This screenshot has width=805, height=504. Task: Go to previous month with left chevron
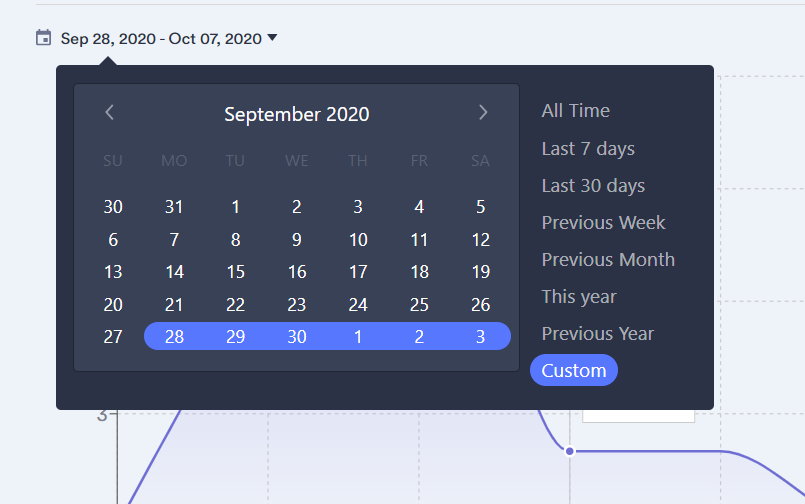pyautogui.click(x=110, y=113)
